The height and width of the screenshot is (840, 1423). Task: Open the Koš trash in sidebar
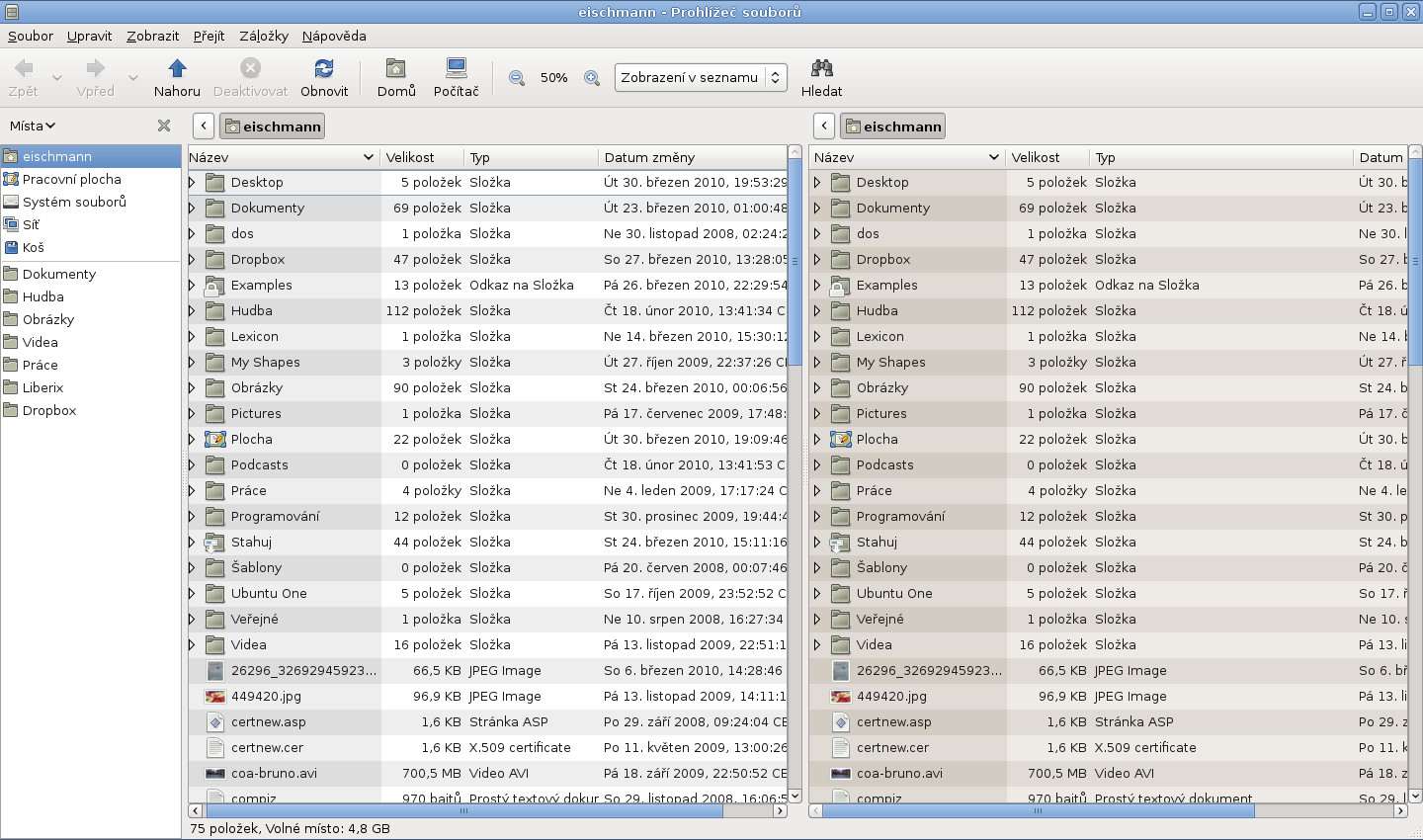(x=33, y=247)
